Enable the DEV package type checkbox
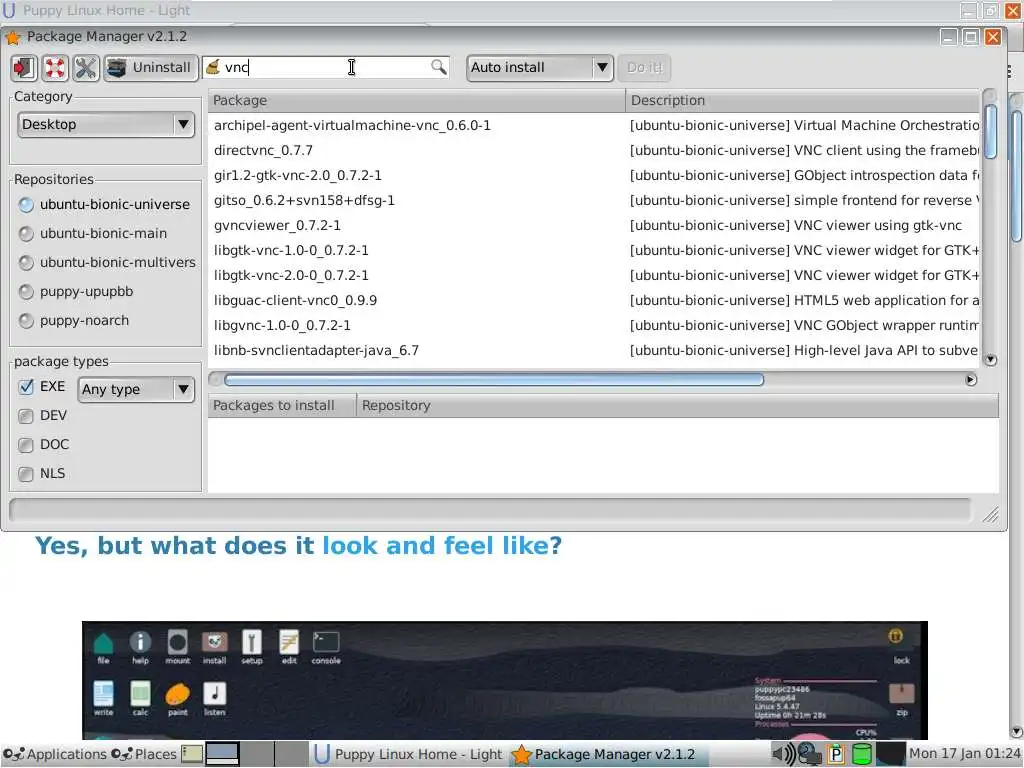This screenshot has height=768, width=1024. (x=26, y=416)
